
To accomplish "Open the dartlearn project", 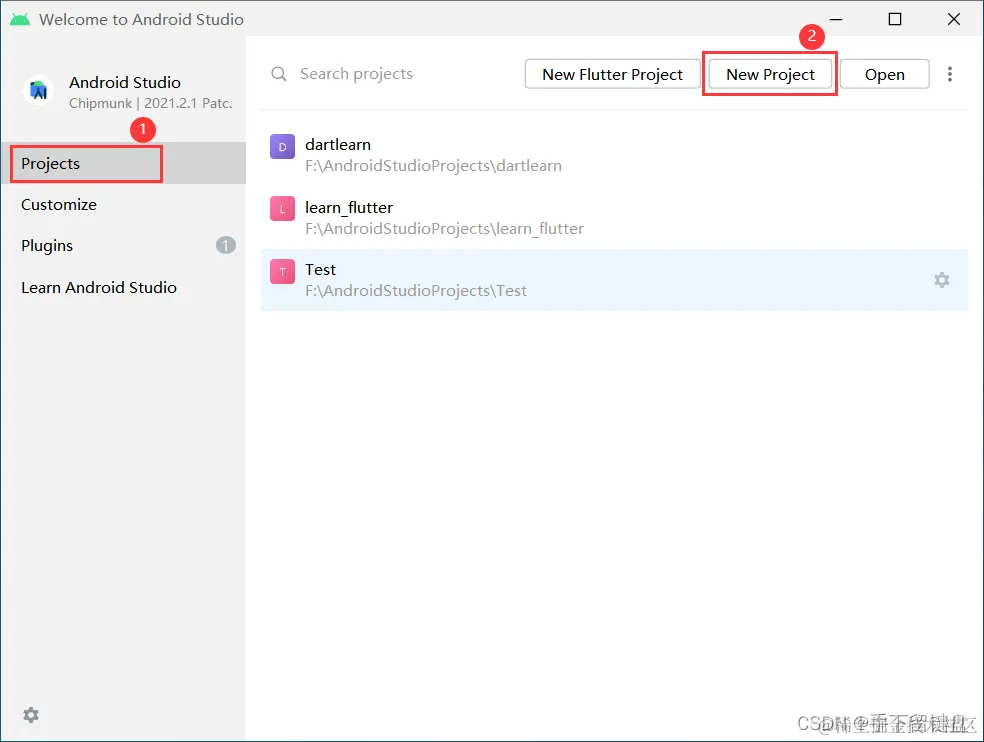I will point(614,154).
